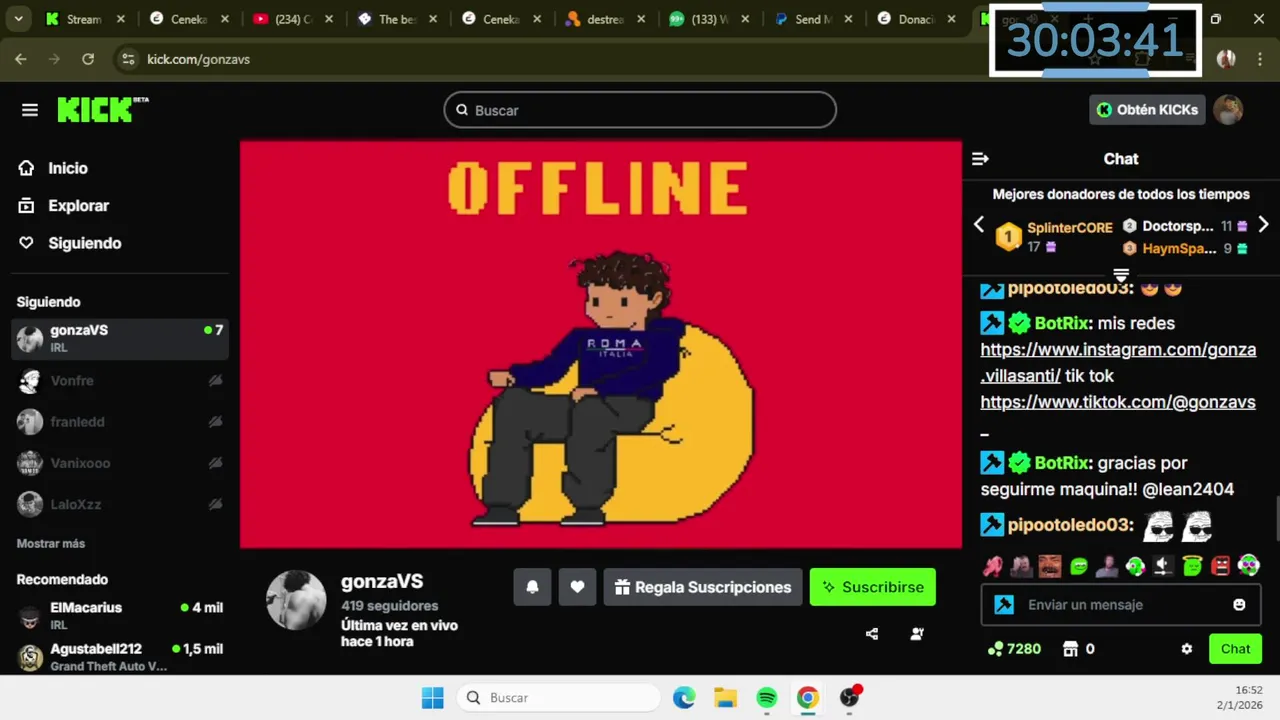Screen dimensions: 1280x720
Task: Open the TikTok link in chat
Action: coord(1117,402)
